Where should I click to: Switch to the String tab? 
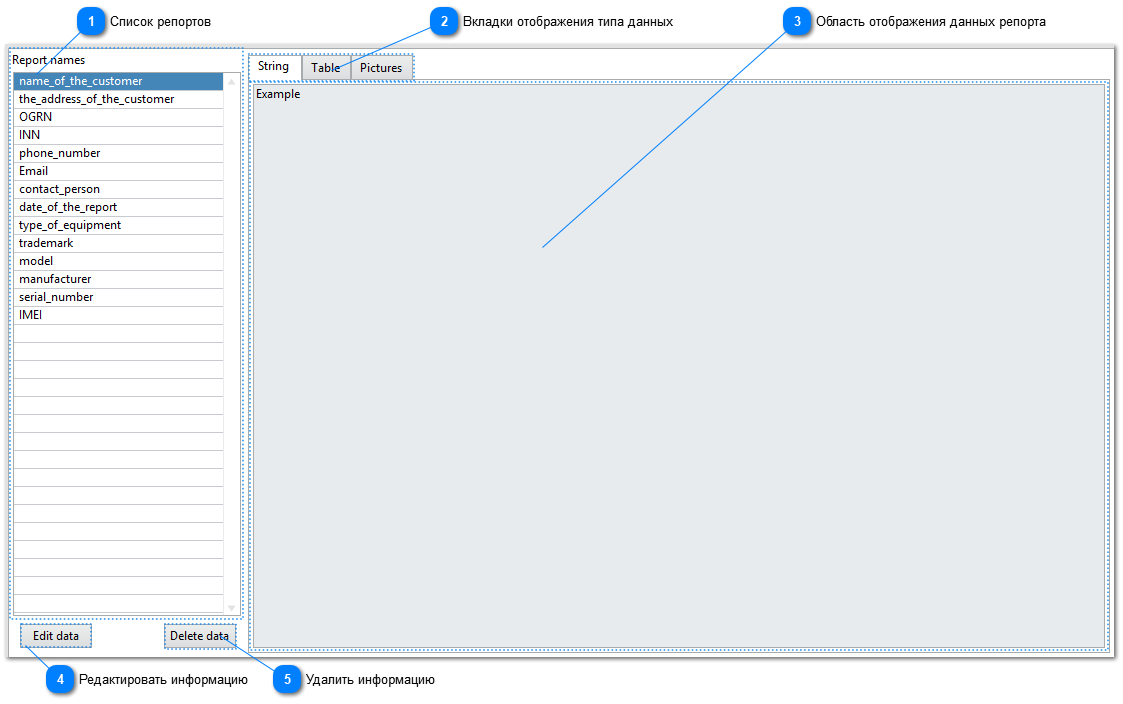[273, 66]
